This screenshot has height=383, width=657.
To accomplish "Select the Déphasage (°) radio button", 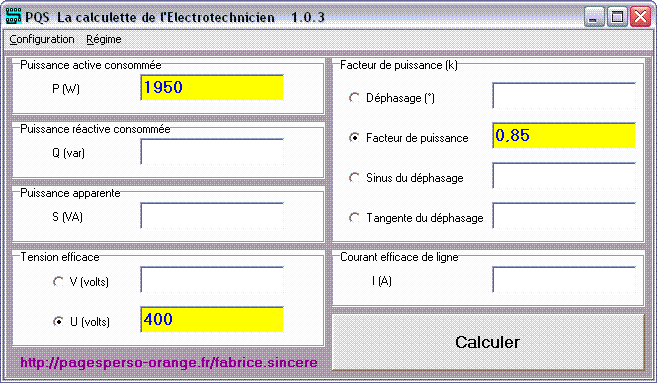I will 354,98.
